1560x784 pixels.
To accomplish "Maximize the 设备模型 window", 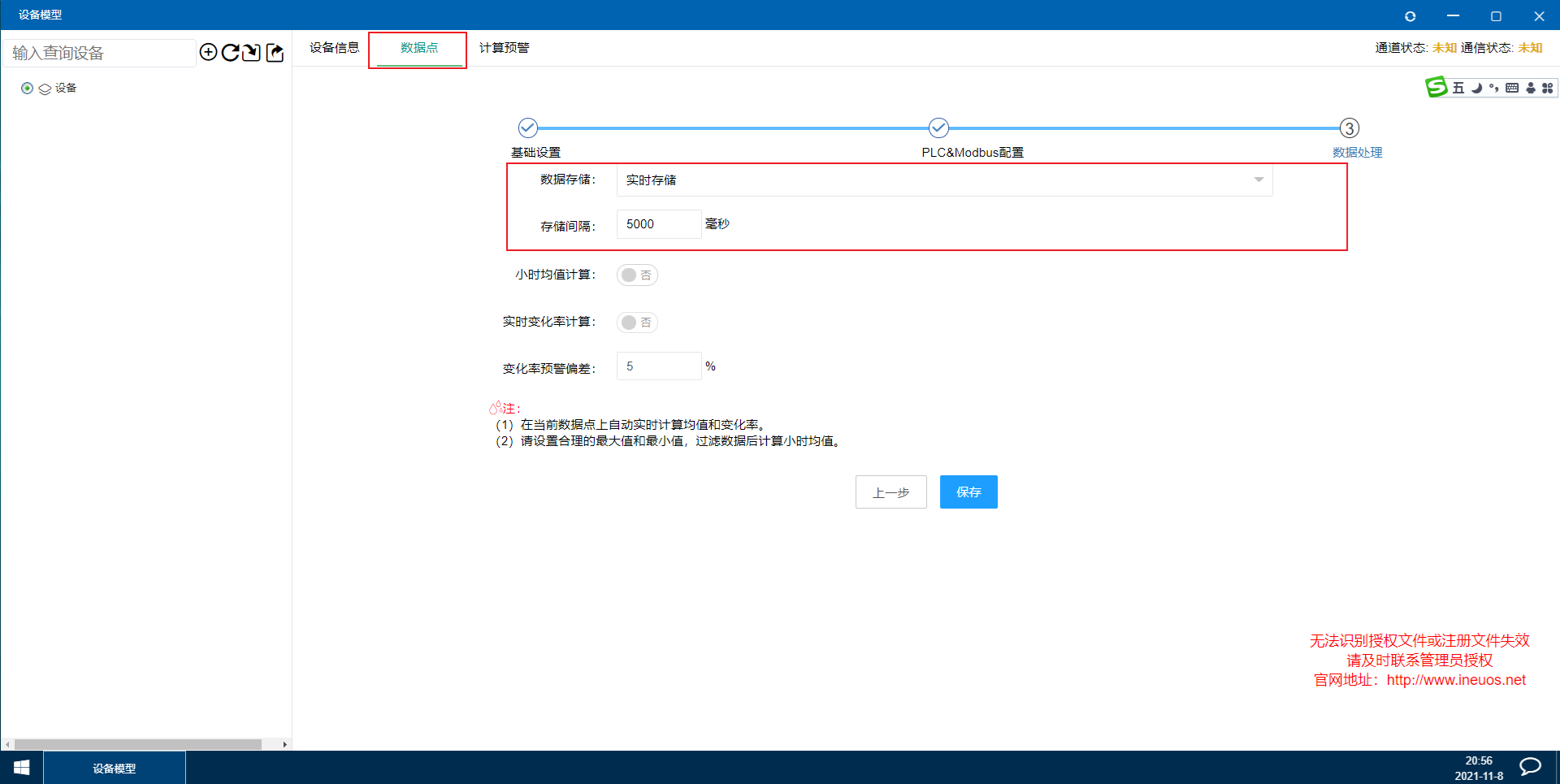I will point(1496,16).
